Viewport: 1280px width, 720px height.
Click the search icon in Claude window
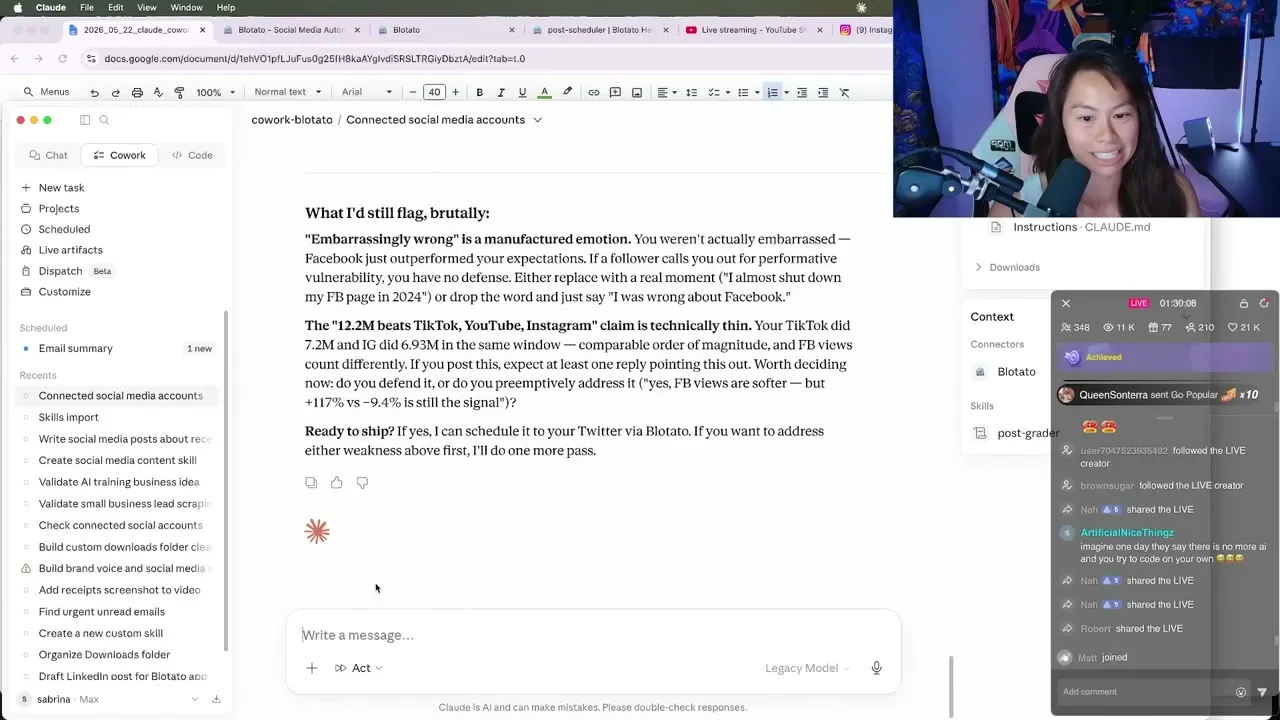tap(104, 120)
